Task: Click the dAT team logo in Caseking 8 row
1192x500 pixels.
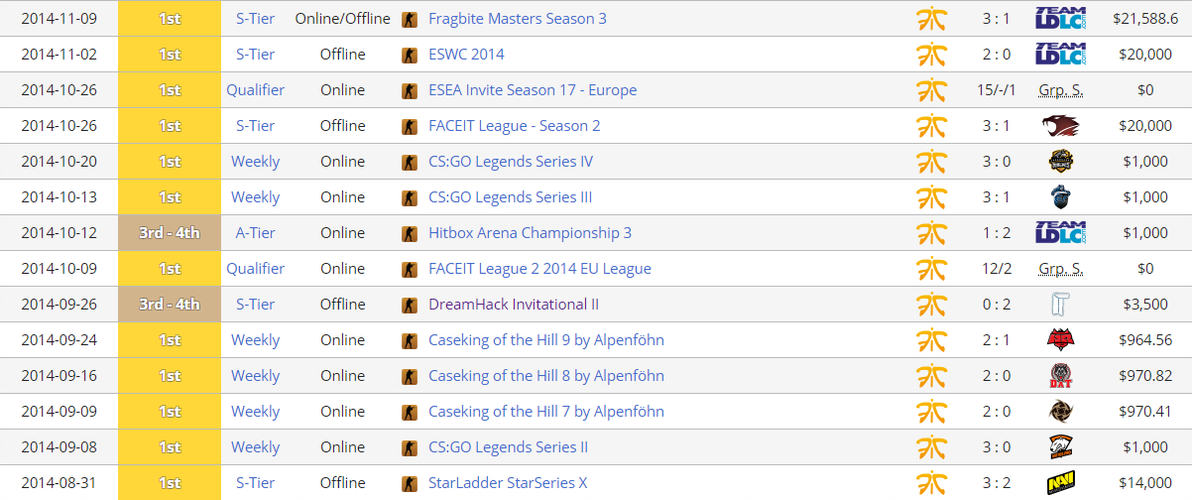Action: coord(1060,376)
